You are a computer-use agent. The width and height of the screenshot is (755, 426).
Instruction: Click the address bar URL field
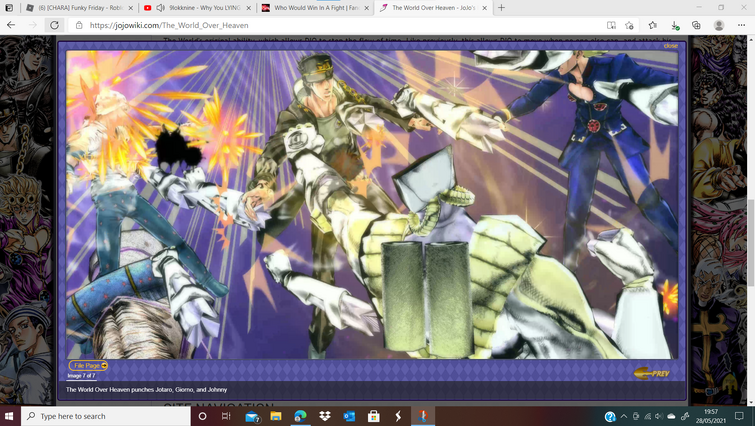click(337, 25)
